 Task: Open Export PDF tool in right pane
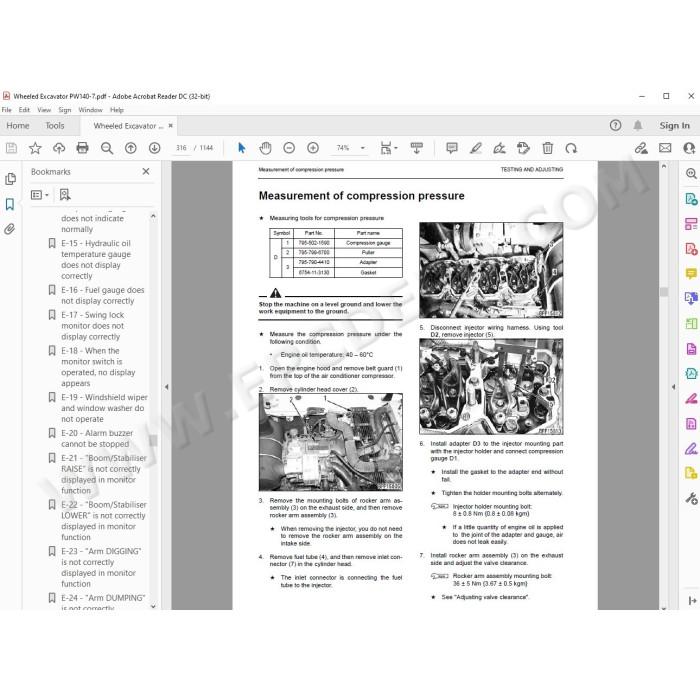[x=691, y=199]
